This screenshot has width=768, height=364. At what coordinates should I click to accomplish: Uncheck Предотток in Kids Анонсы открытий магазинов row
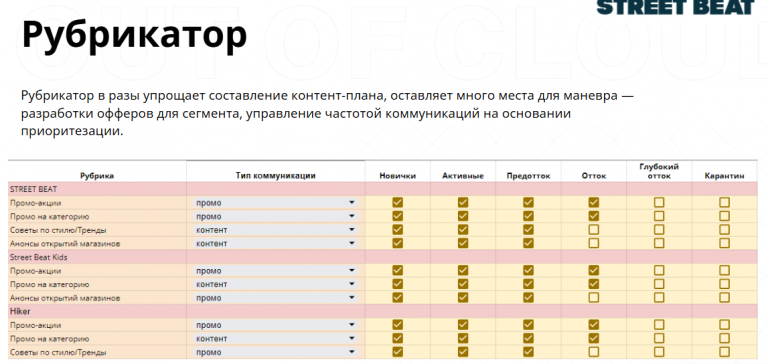click(x=528, y=297)
